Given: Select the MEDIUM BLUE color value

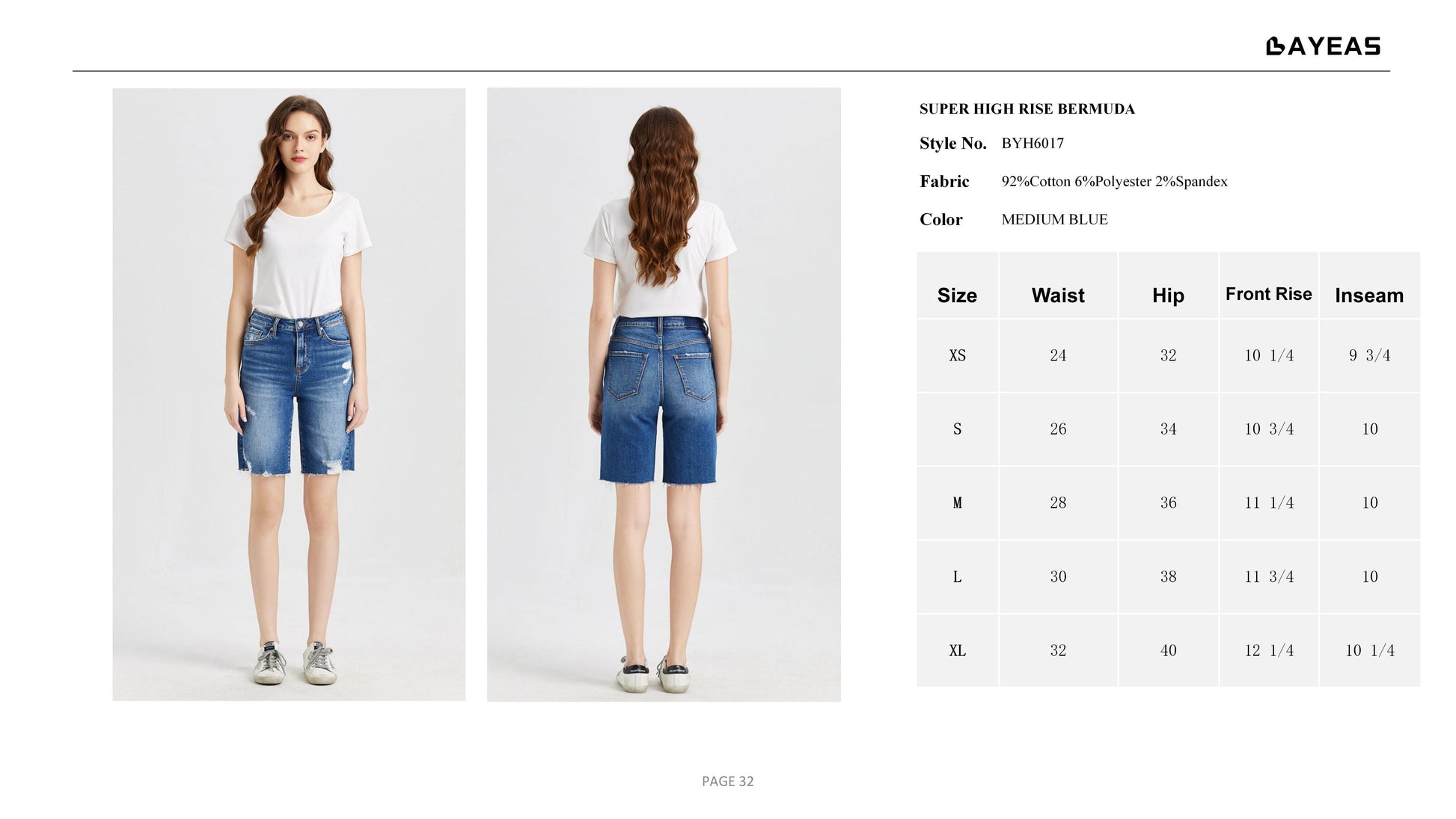Looking at the screenshot, I should click(x=1054, y=219).
